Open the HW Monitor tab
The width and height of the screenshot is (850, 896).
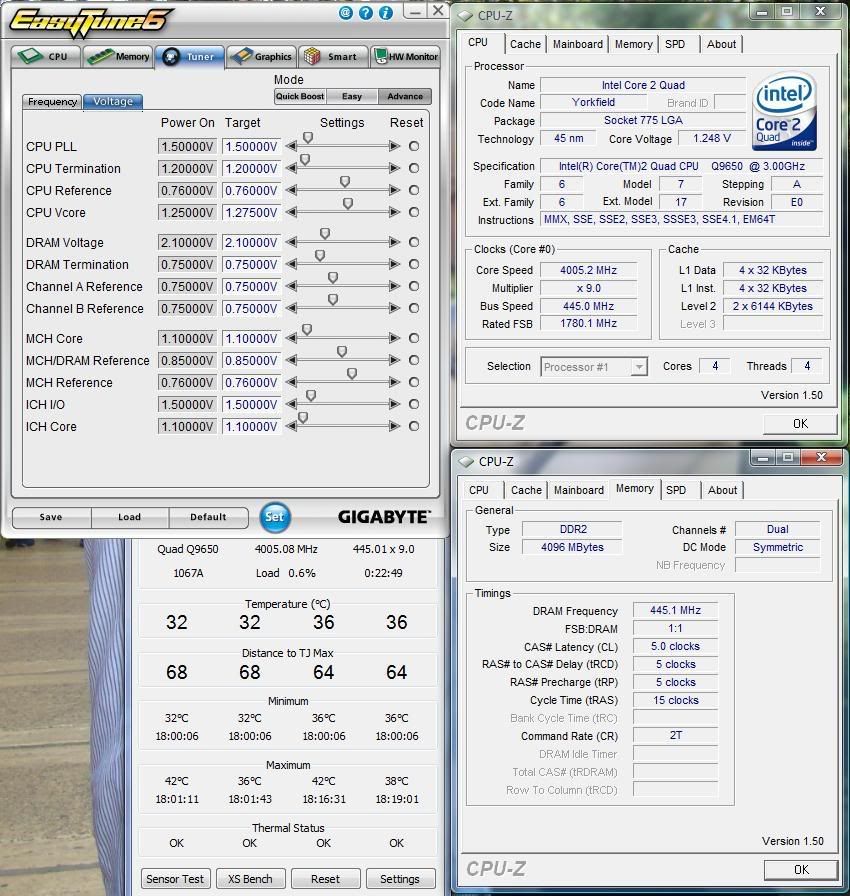[406, 57]
